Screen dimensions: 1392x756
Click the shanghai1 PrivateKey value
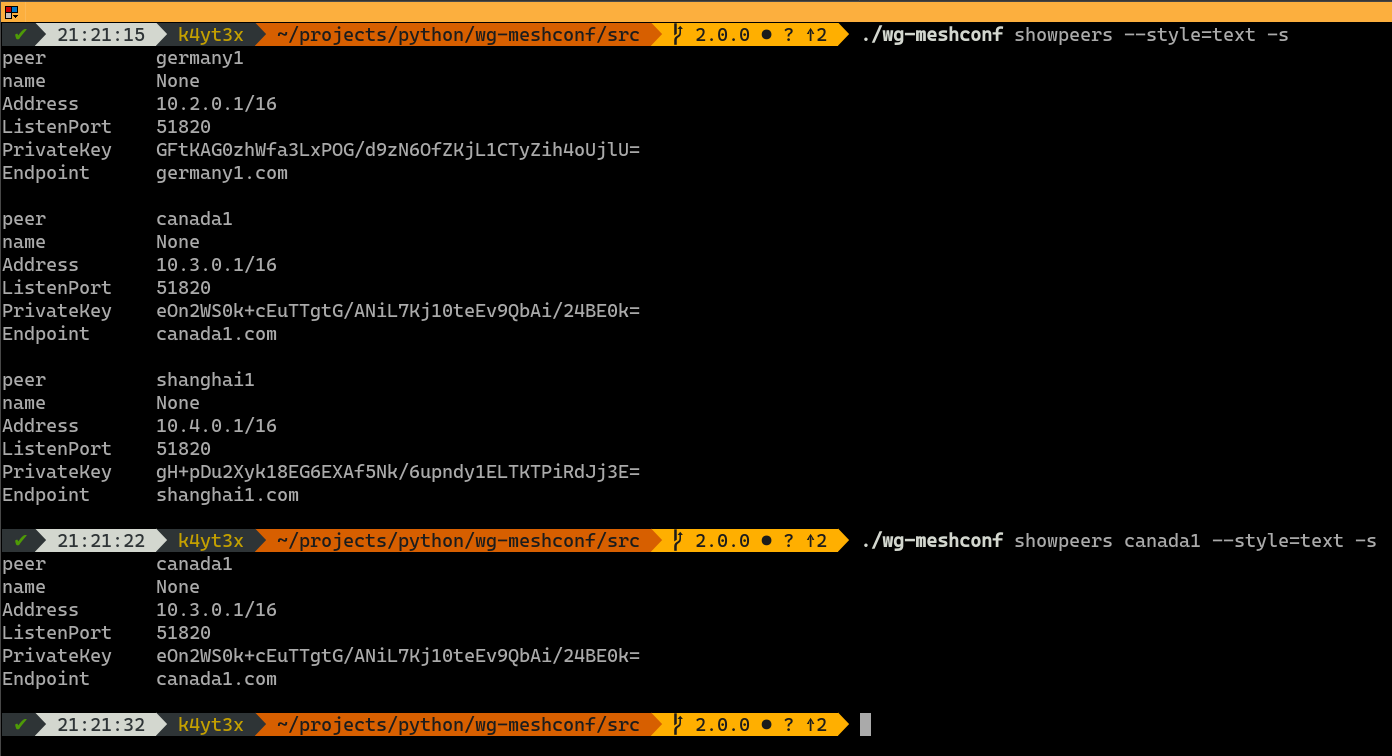[x=398, y=472]
